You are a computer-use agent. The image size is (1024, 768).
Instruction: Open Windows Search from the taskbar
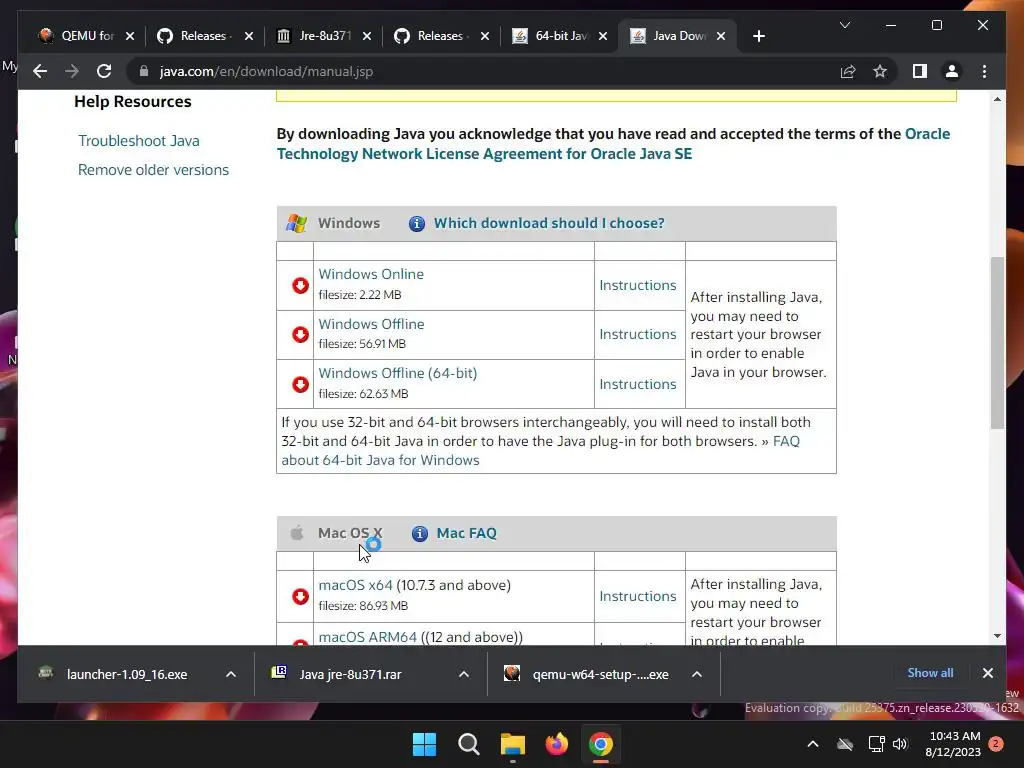pyautogui.click(x=468, y=744)
